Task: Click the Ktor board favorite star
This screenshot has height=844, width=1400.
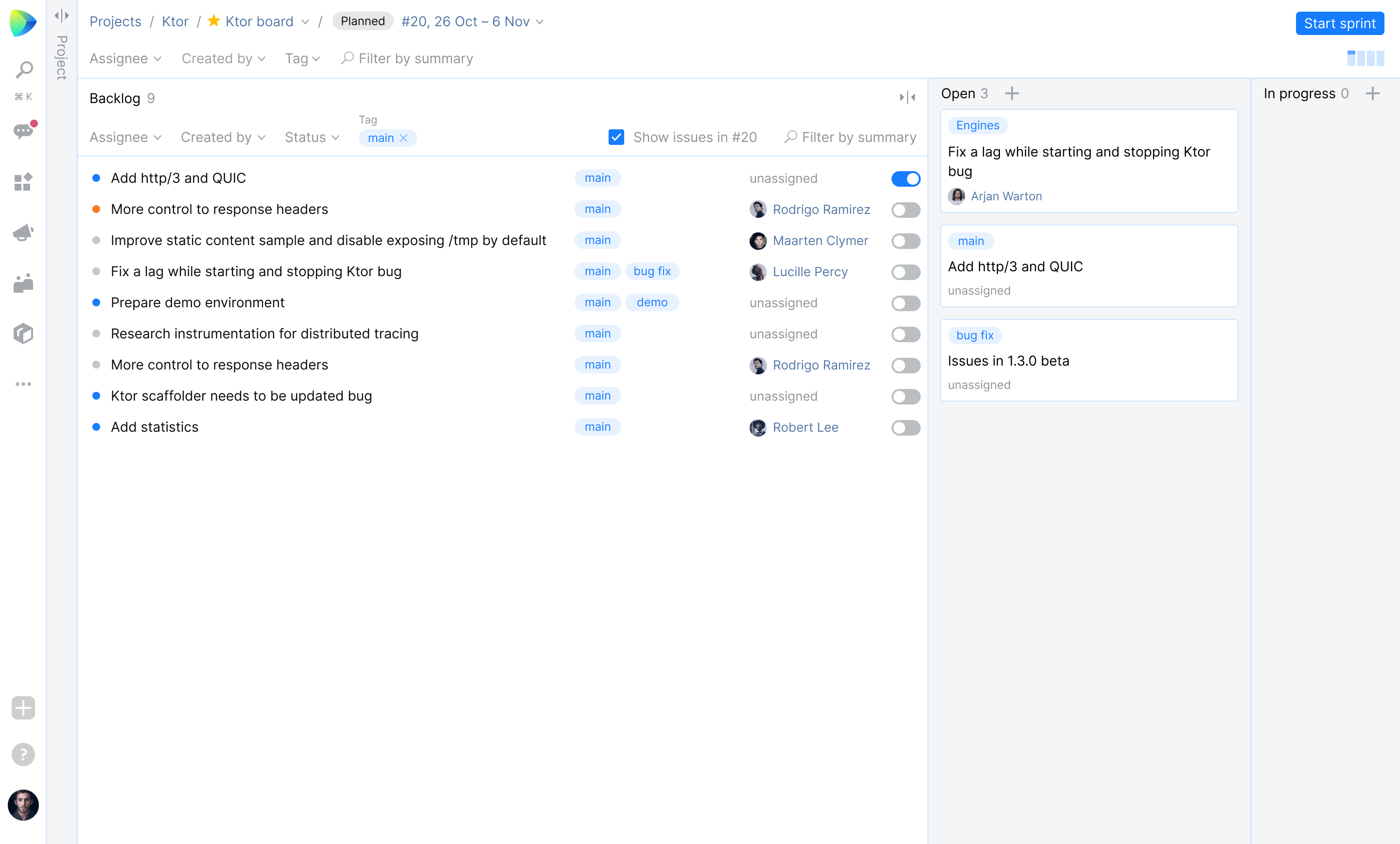Action: [x=213, y=21]
